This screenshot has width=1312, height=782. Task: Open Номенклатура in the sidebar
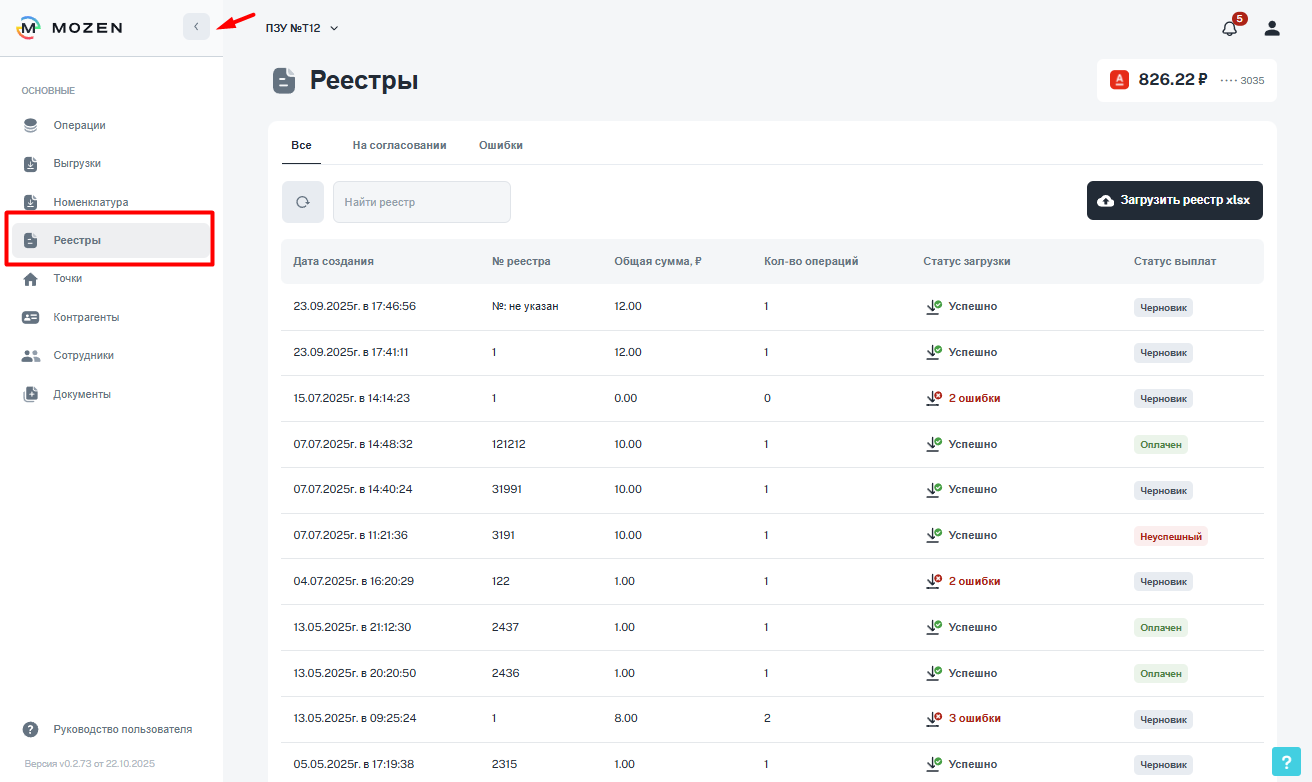[90, 202]
